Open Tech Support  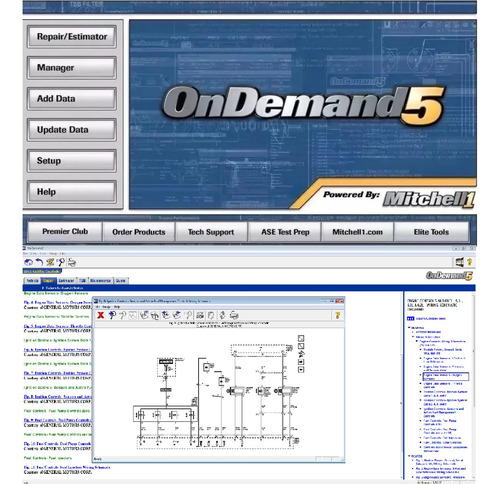pyautogui.click(x=211, y=232)
